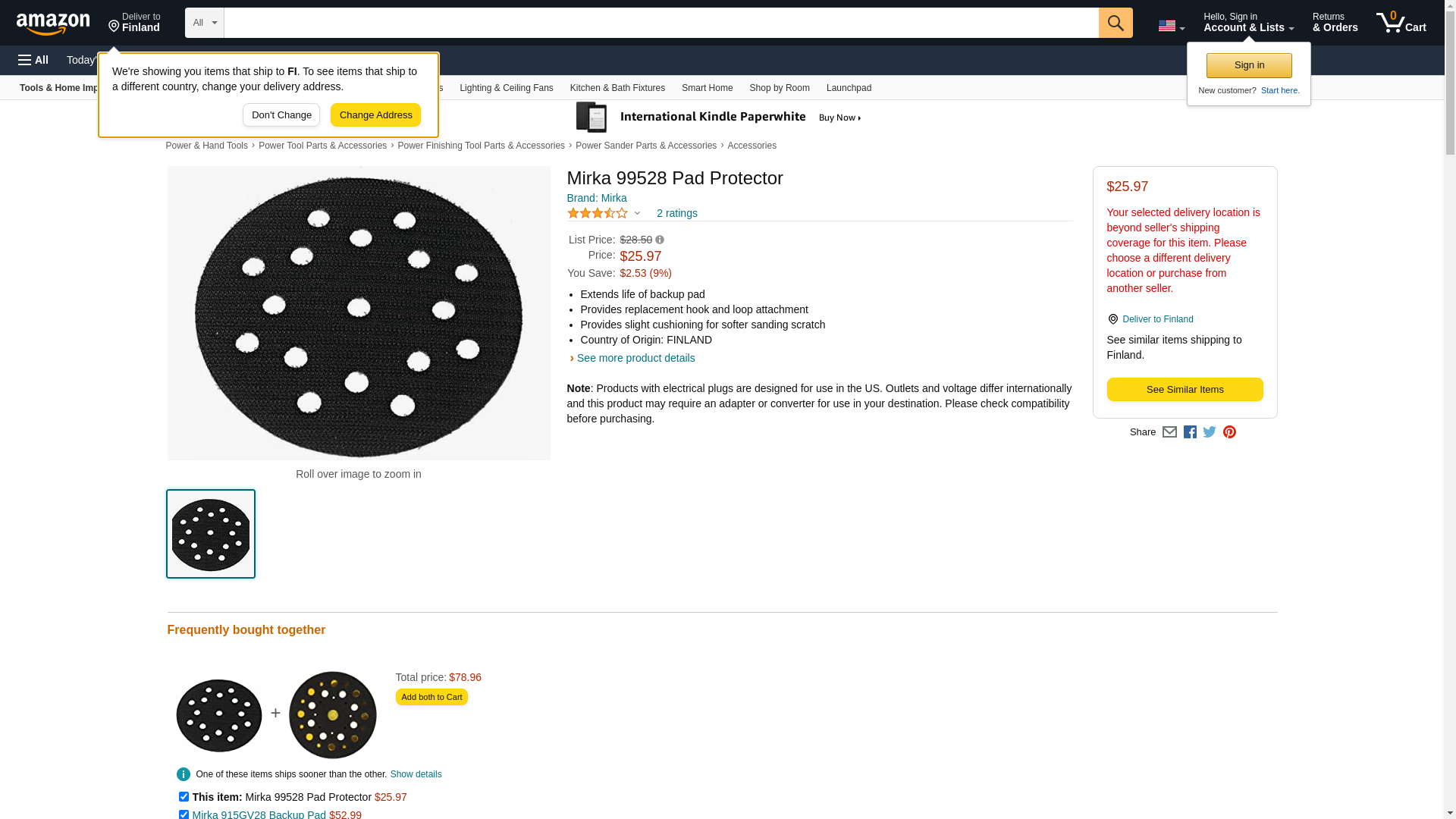Screen dimensions: 1456x819
Task: Click See Similar Items button
Action: tap(1185, 390)
